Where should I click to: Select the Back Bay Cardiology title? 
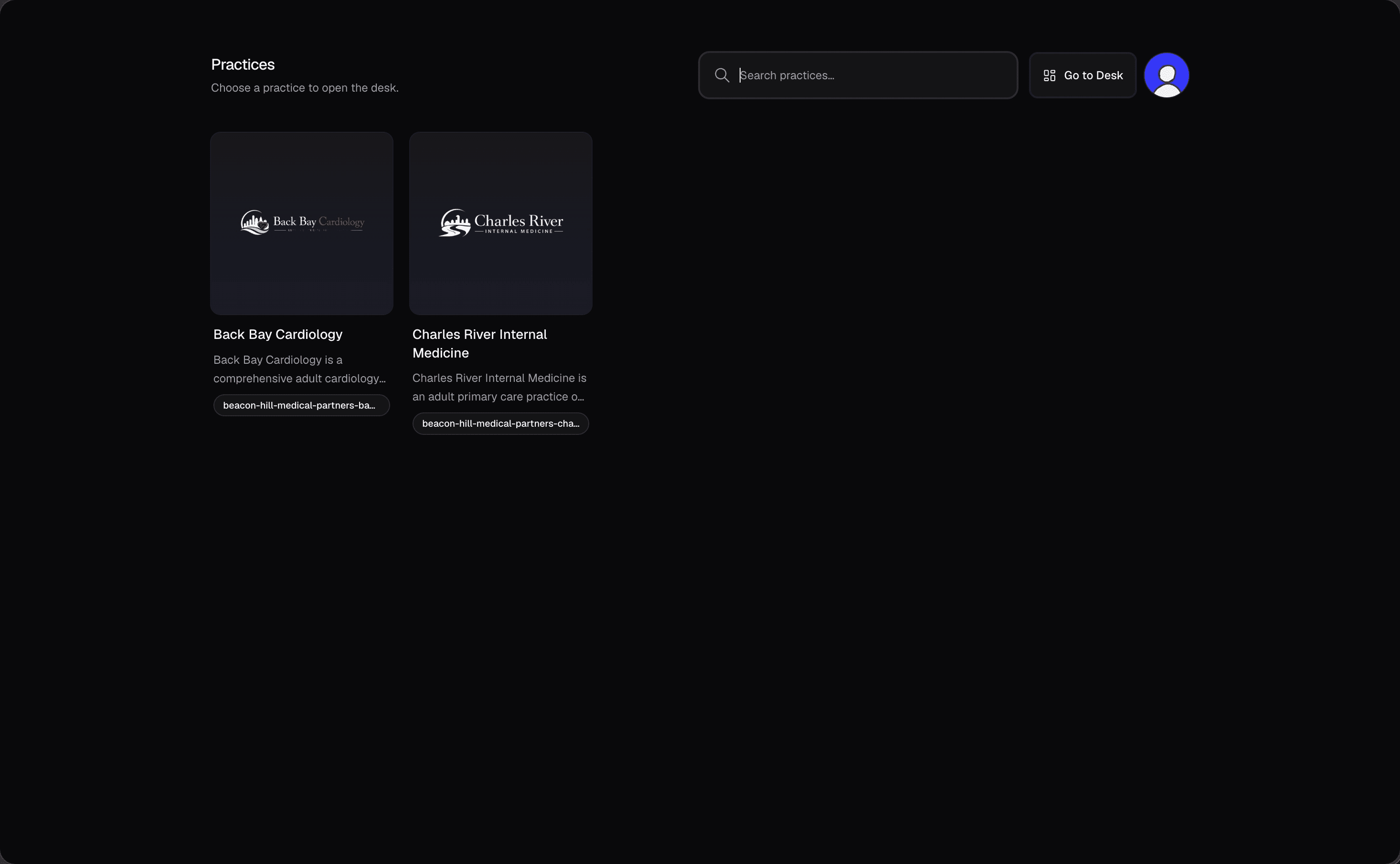coord(278,334)
